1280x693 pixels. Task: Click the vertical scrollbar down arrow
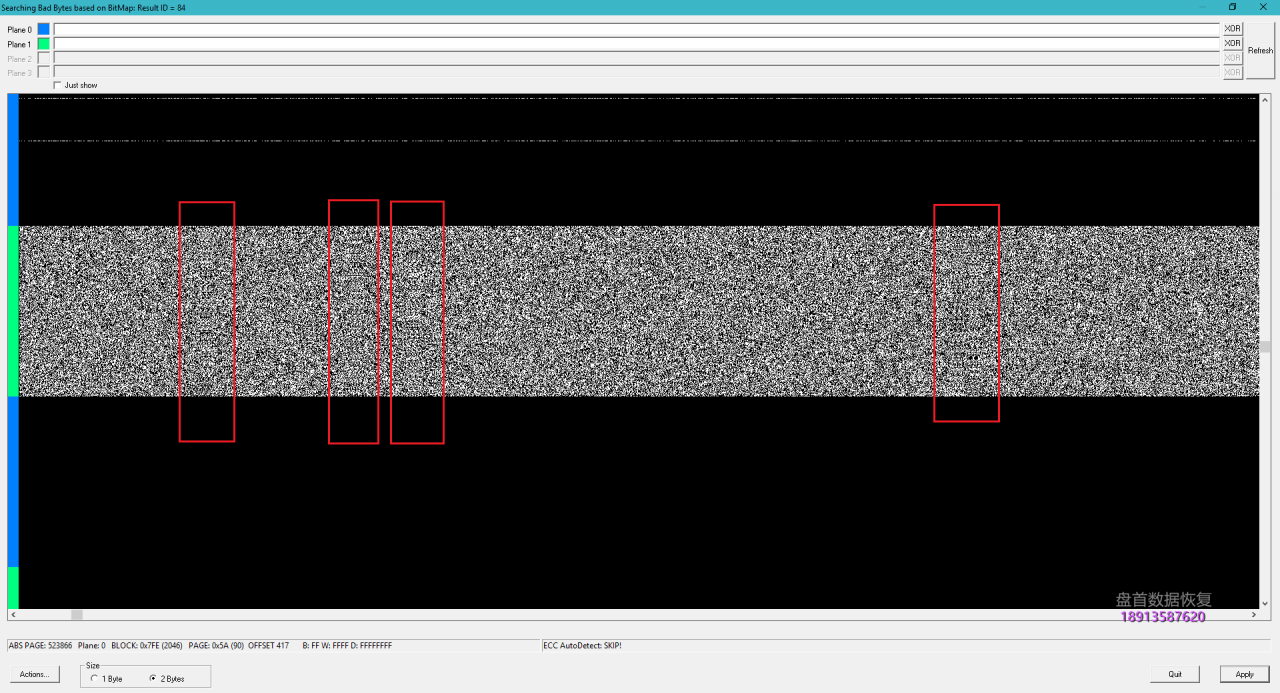(1265, 603)
